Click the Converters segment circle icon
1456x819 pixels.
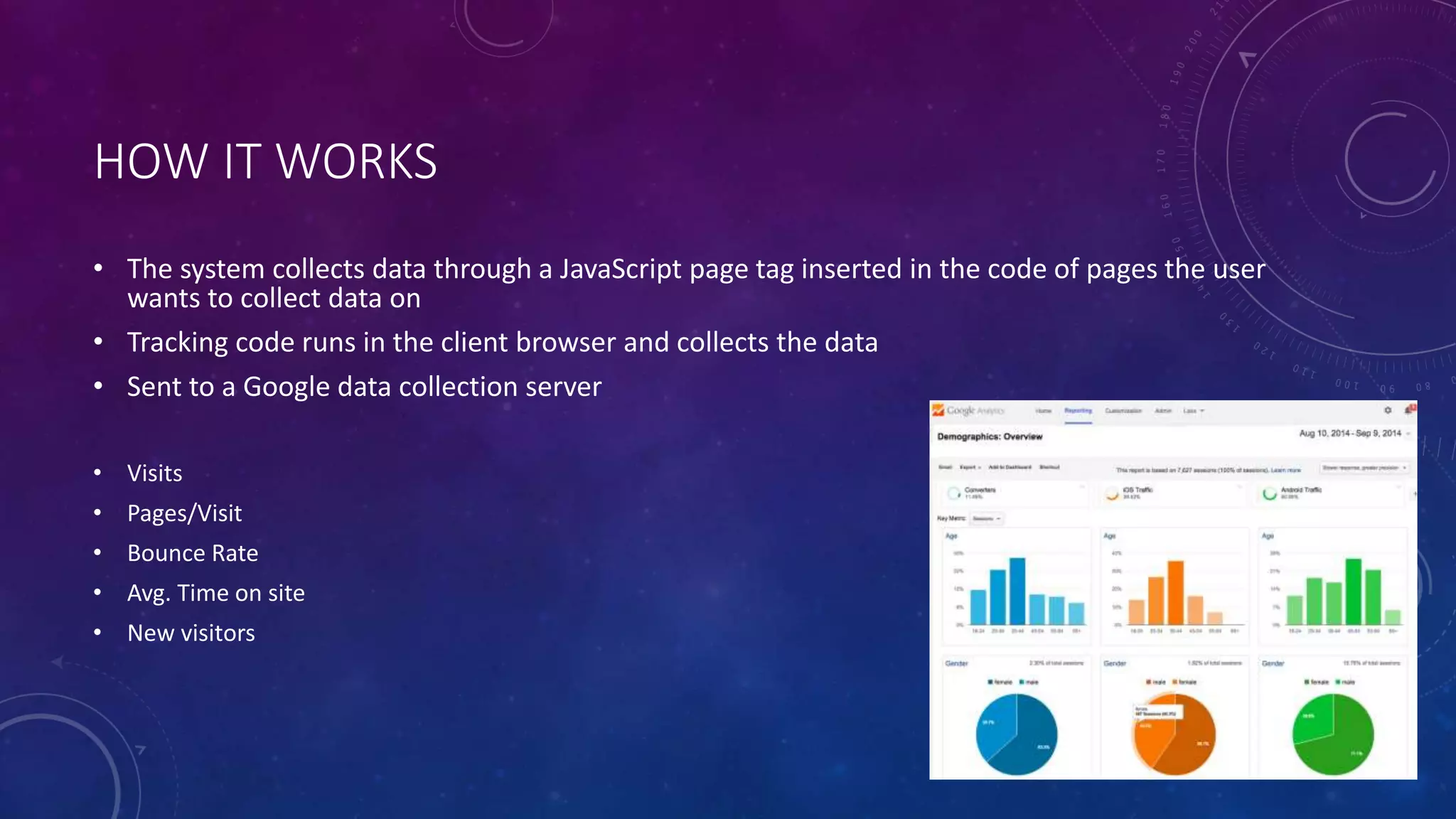click(953, 493)
